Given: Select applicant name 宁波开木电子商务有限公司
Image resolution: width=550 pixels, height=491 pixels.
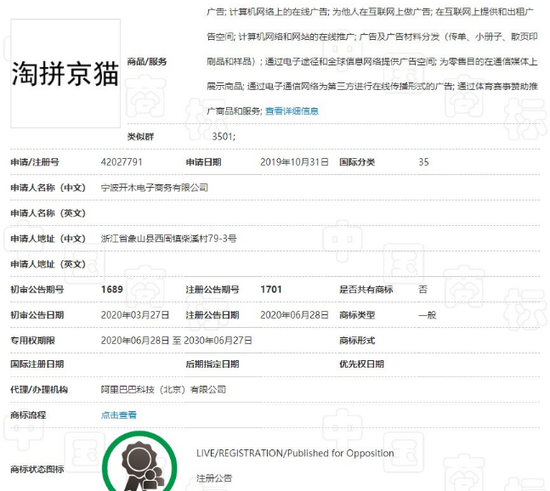Looking at the screenshot, I should 154,188.
